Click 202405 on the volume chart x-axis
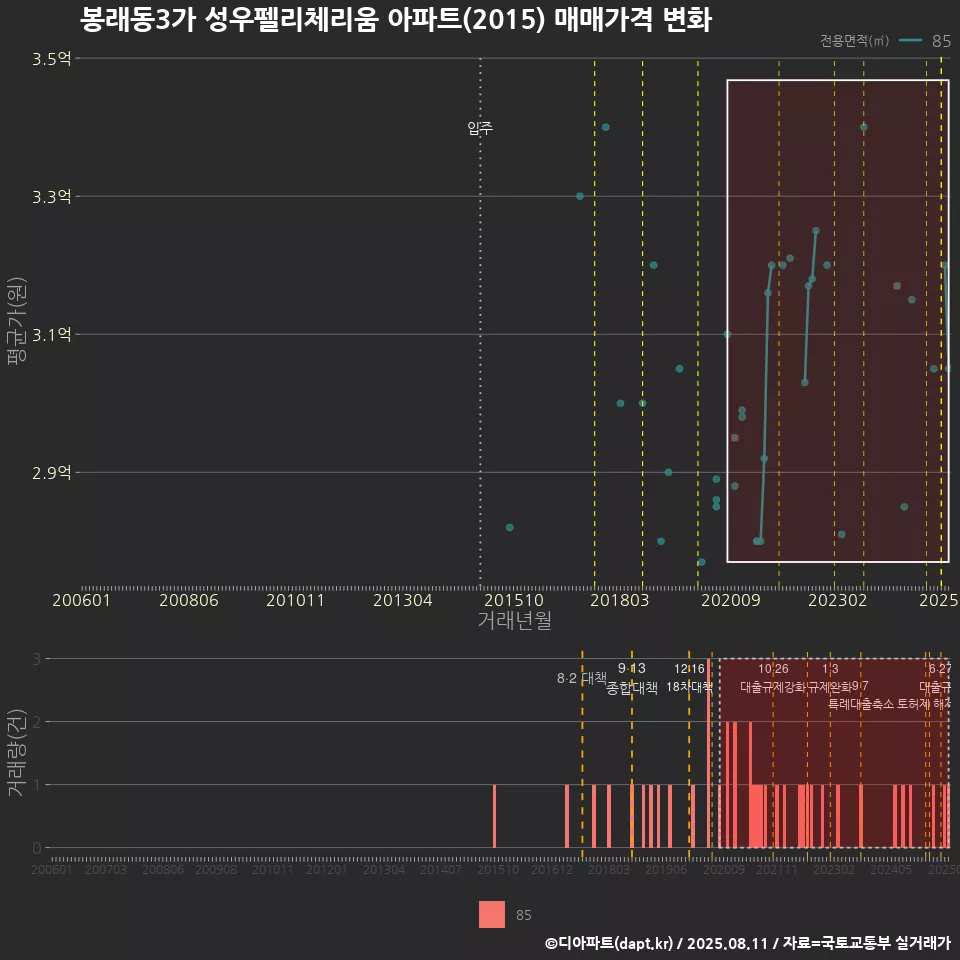 891,869
